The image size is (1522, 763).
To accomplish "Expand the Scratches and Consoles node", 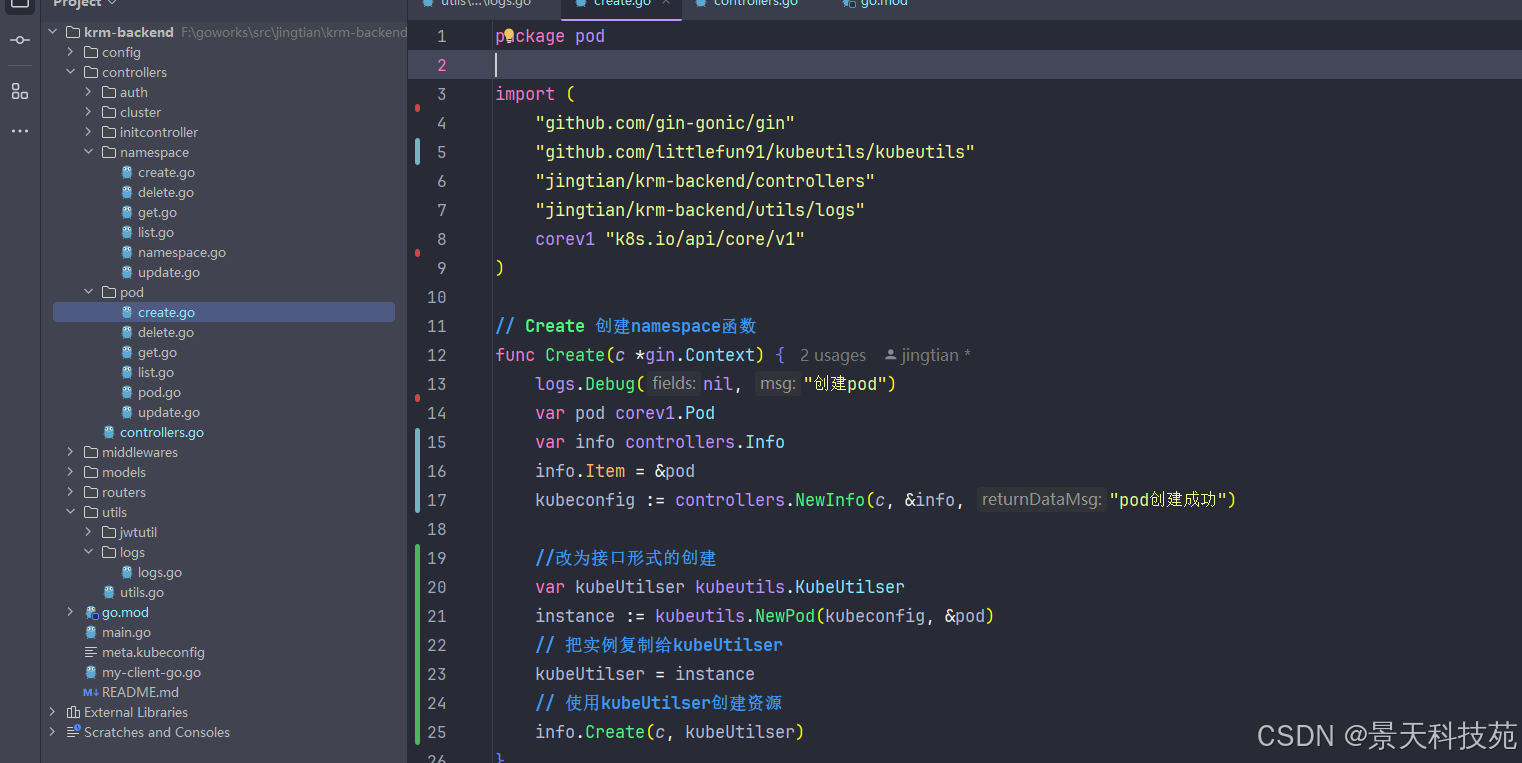I will pos(52,732).
